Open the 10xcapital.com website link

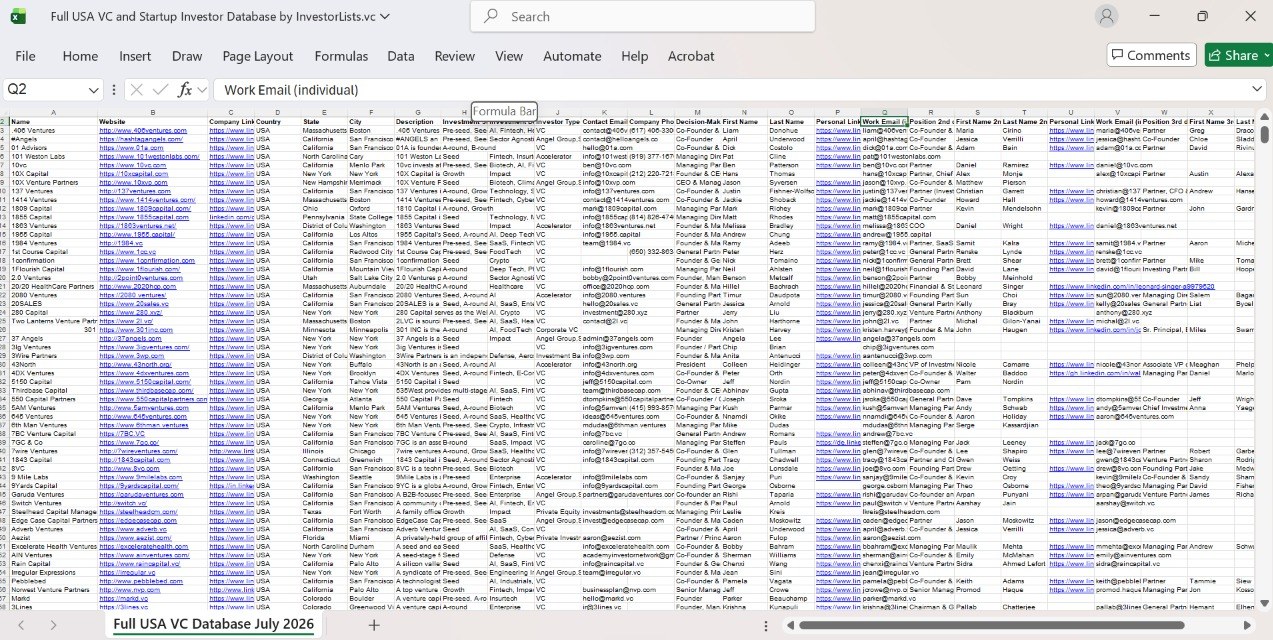[132, 175]
